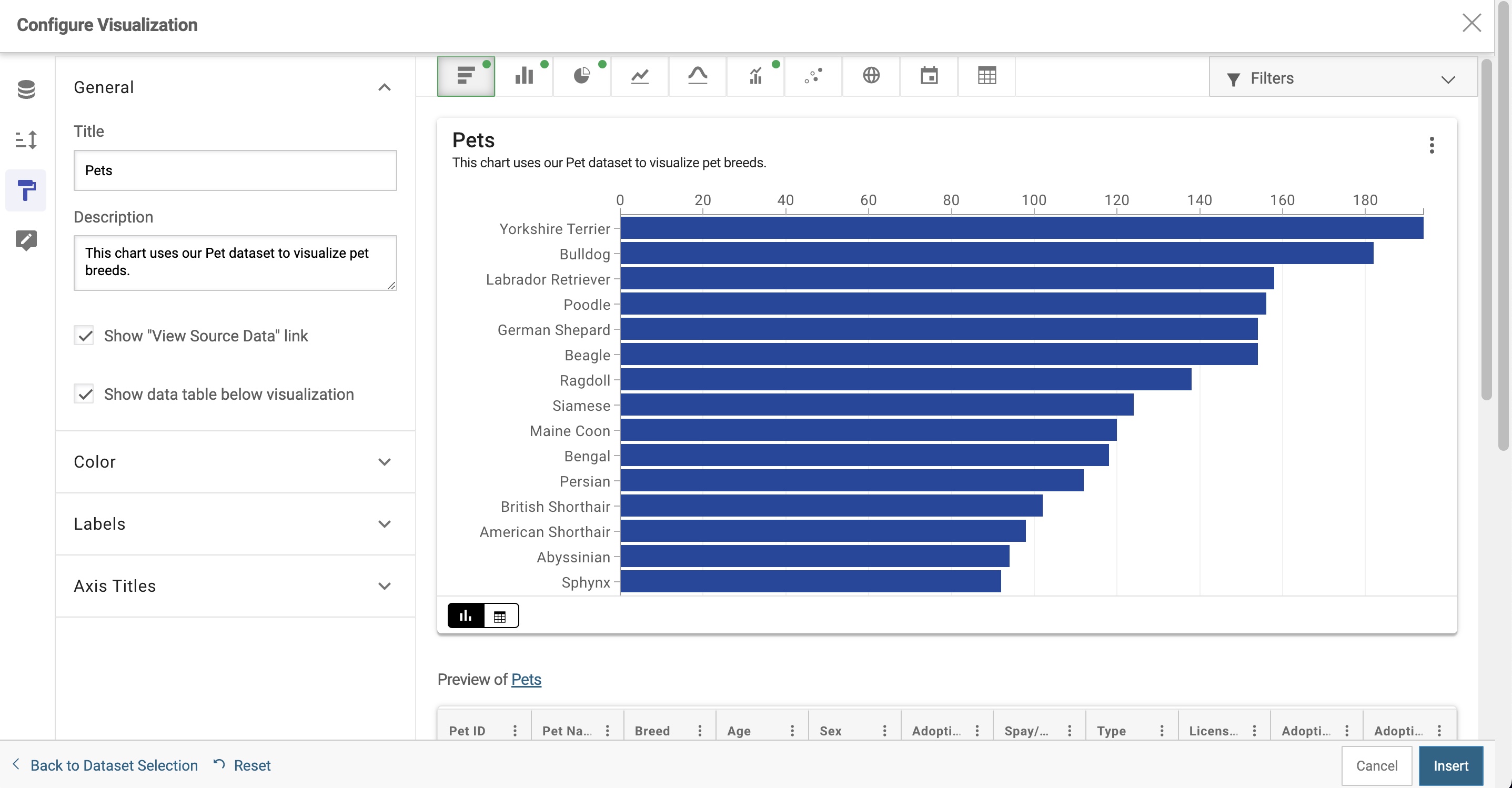This screenshot has width=1512, height=788.
Task: Open the chart's three-dot options menu
Action: click(1432, 145)
